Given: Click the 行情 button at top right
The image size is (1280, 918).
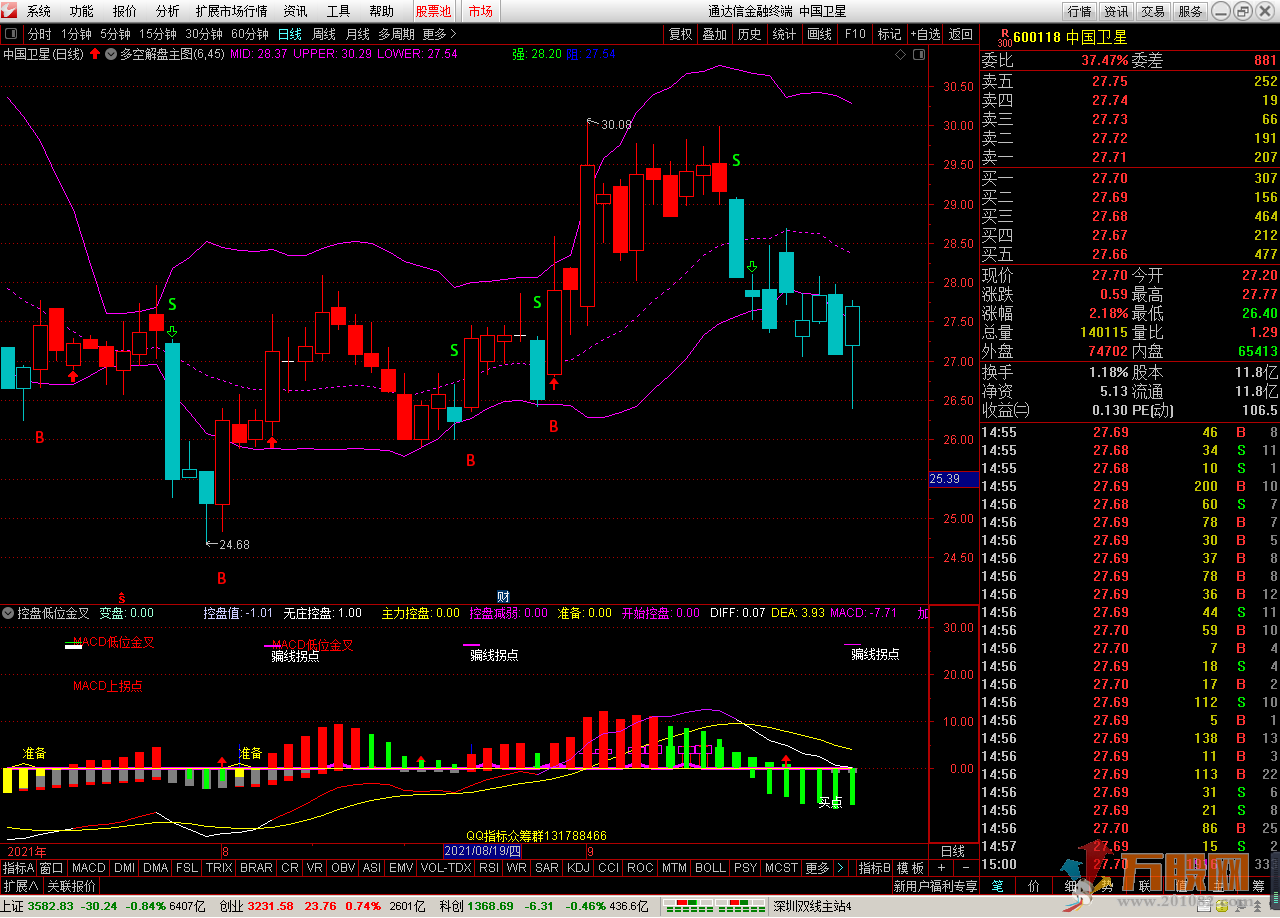Looking at the screenshot, I should tap(1079, 11).
